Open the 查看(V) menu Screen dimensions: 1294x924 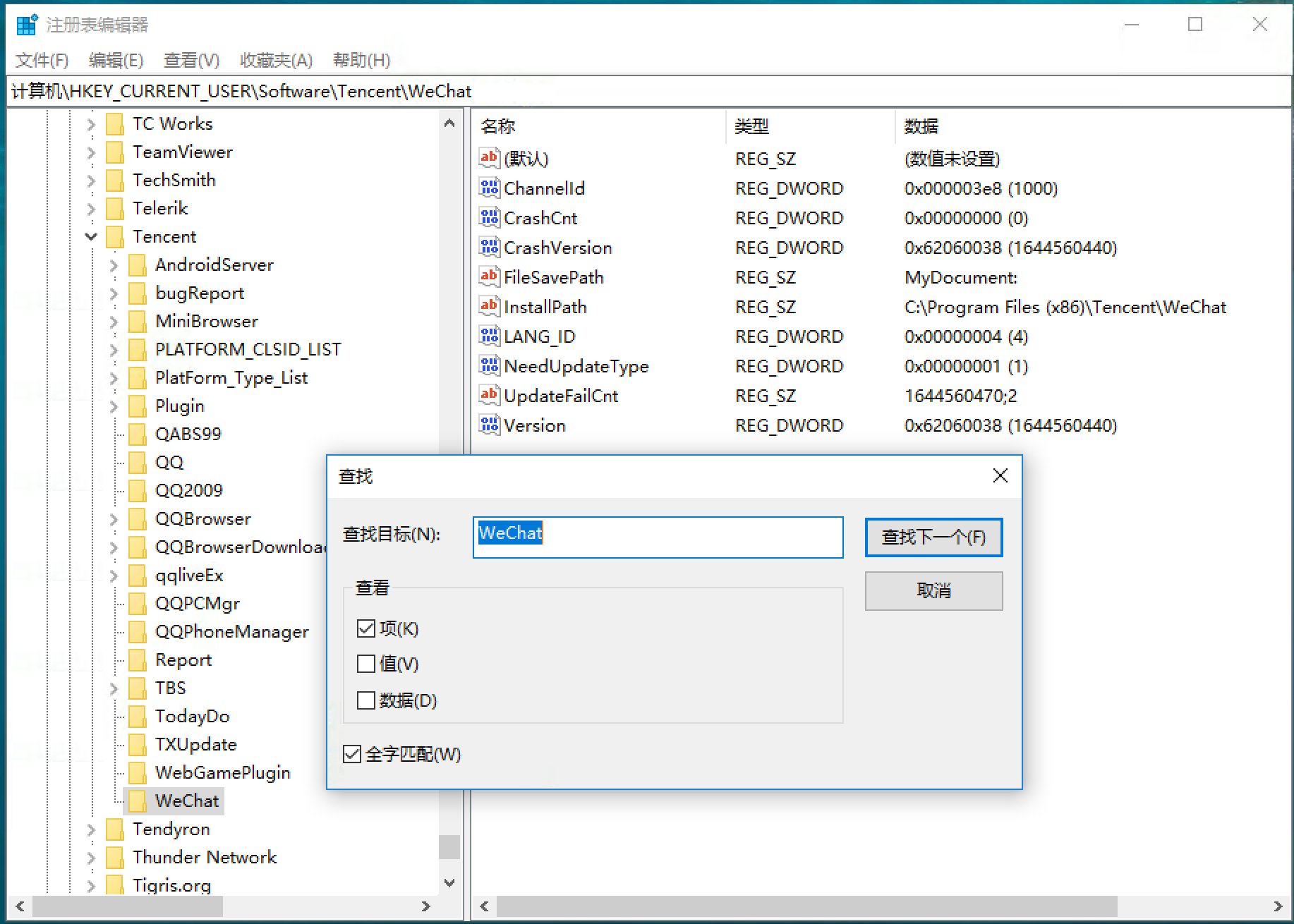coord(191,61)
